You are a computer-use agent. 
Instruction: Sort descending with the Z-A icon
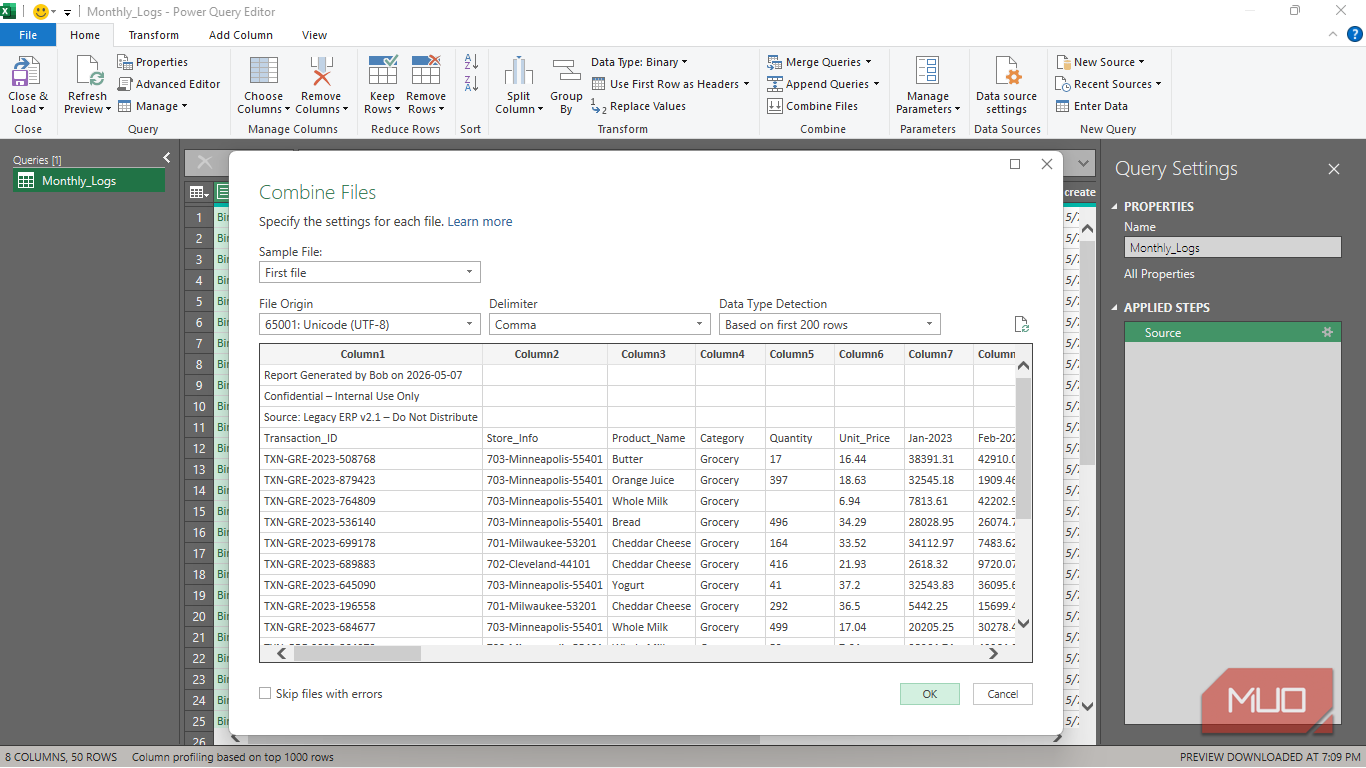coord(471,84)
